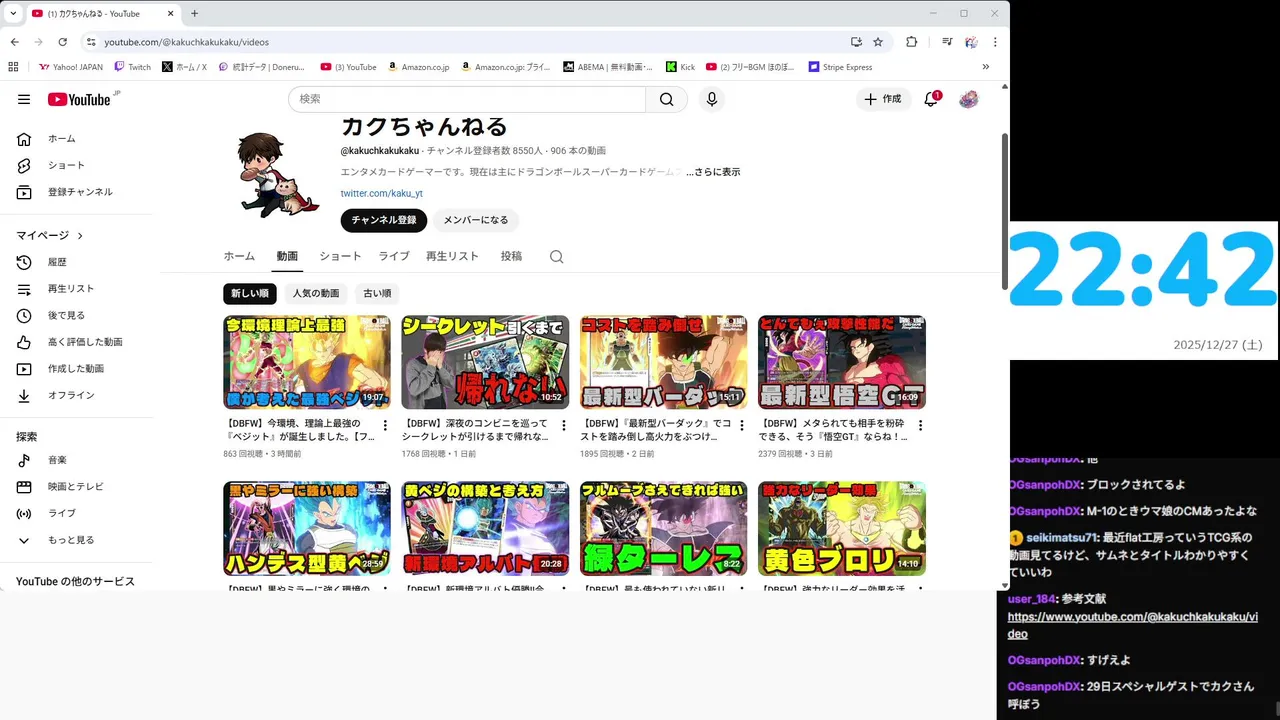Screen dimensions: 1280x720
Task: Click the 作成 create button
Action: [x=883, y=99]
